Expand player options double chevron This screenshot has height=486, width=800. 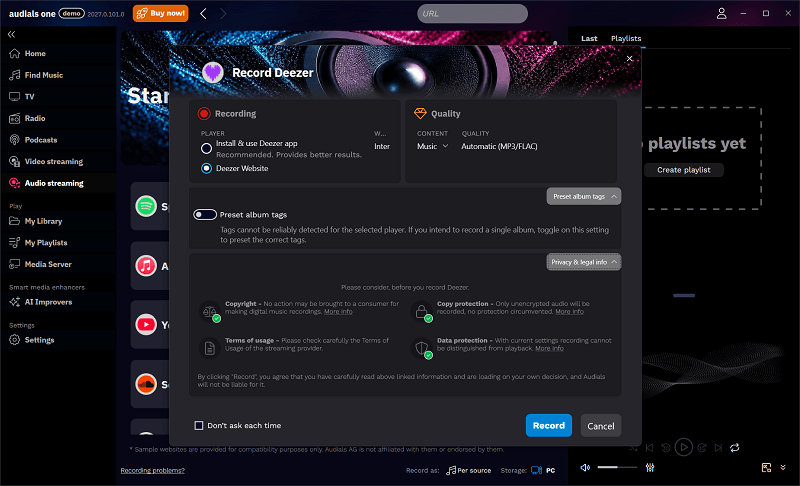click(783, 468)
